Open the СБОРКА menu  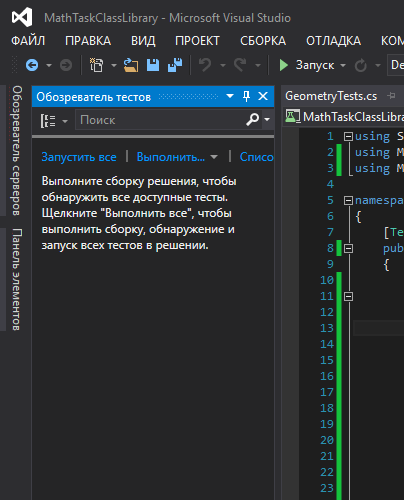point(263,41)
